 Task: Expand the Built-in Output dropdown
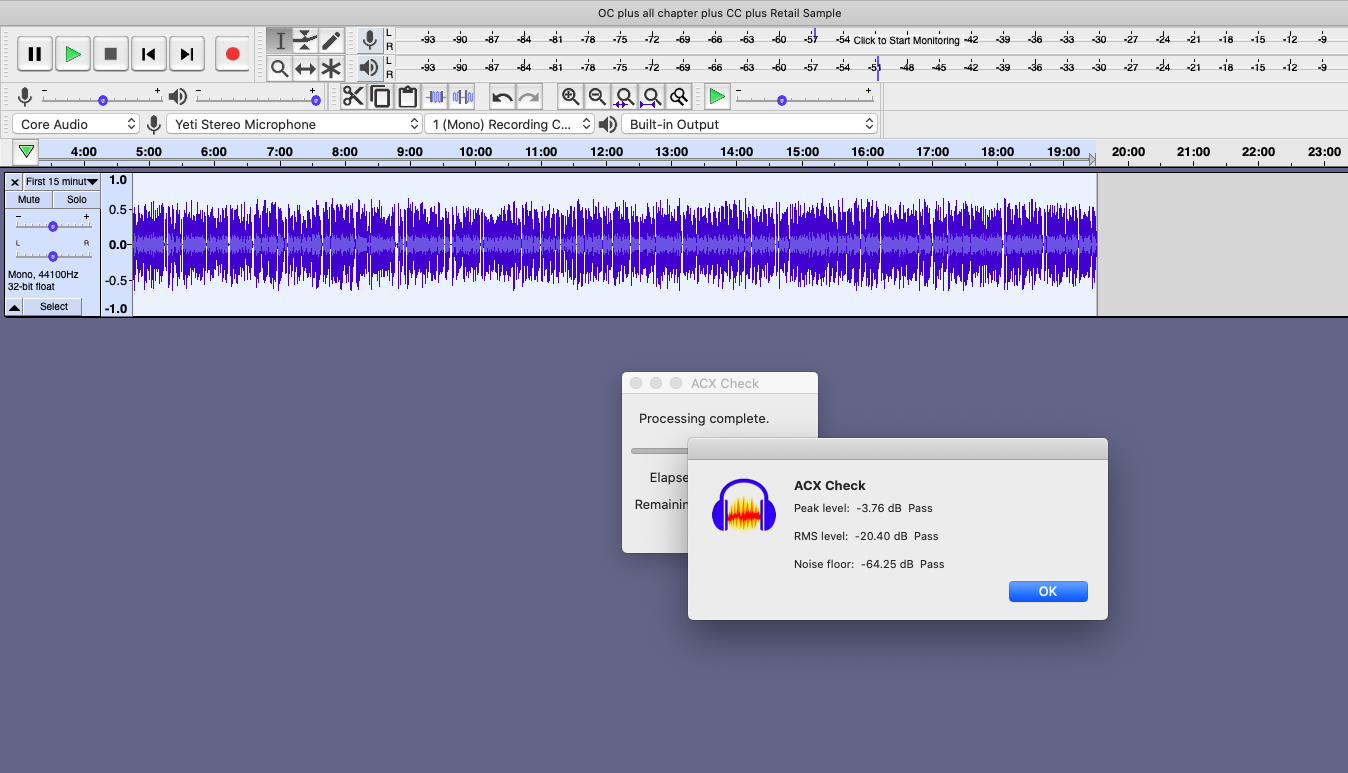click(749, 124)
